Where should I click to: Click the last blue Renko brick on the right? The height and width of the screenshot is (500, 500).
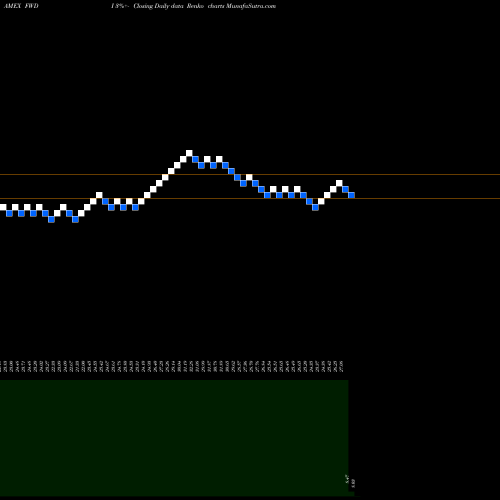click(x=351, y=195)
